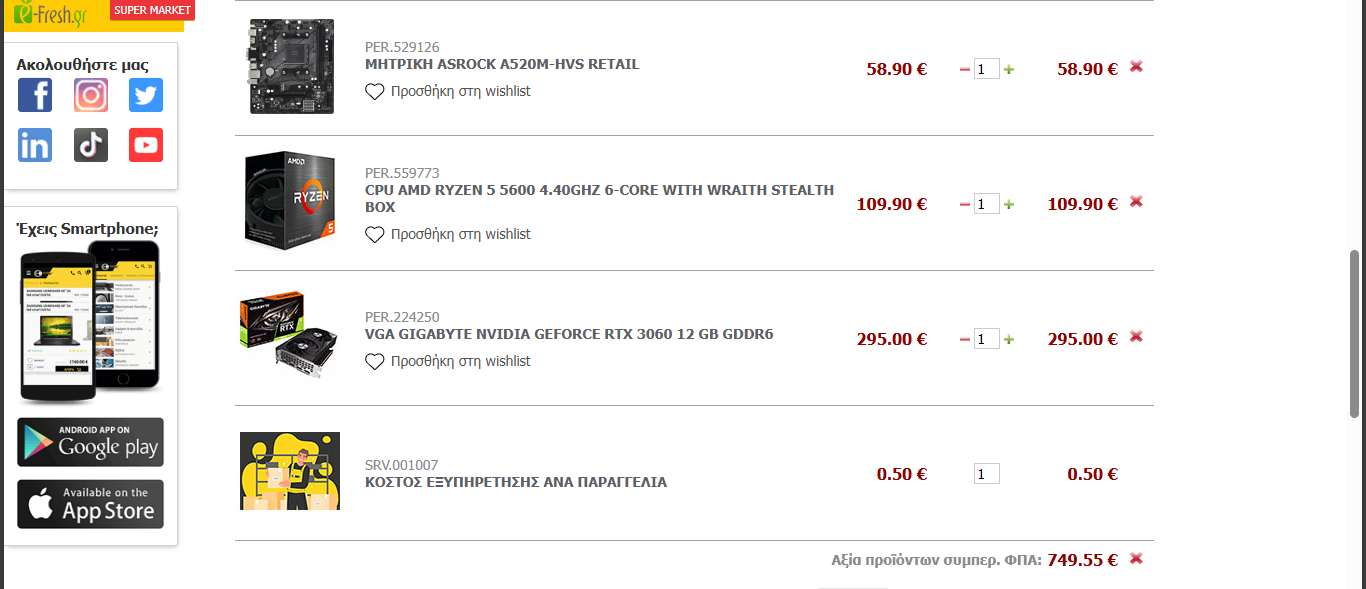Click the page's vertical scrollbar thumb
The width and height of the screenshot is (1366, 589).
(1355, 333)
